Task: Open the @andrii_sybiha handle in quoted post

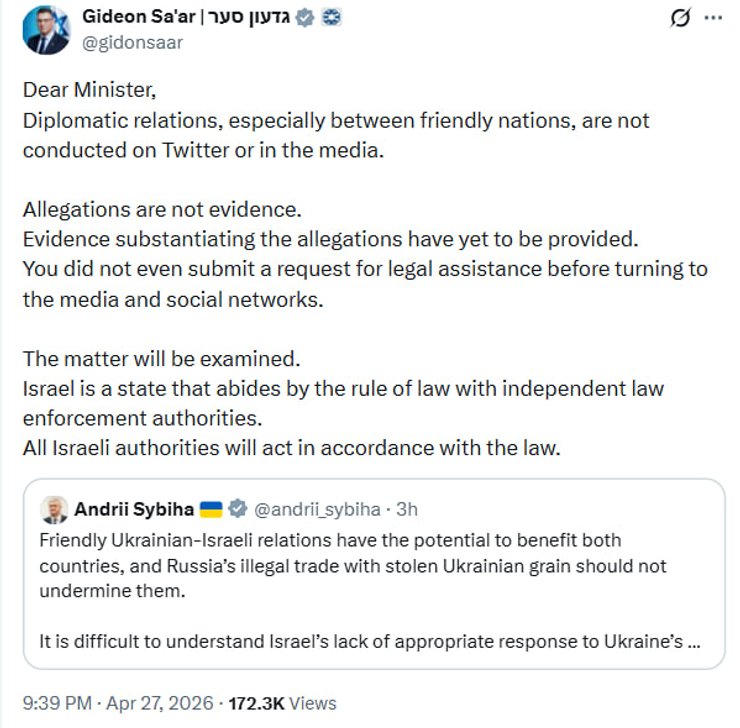Action: coord(318,509)
